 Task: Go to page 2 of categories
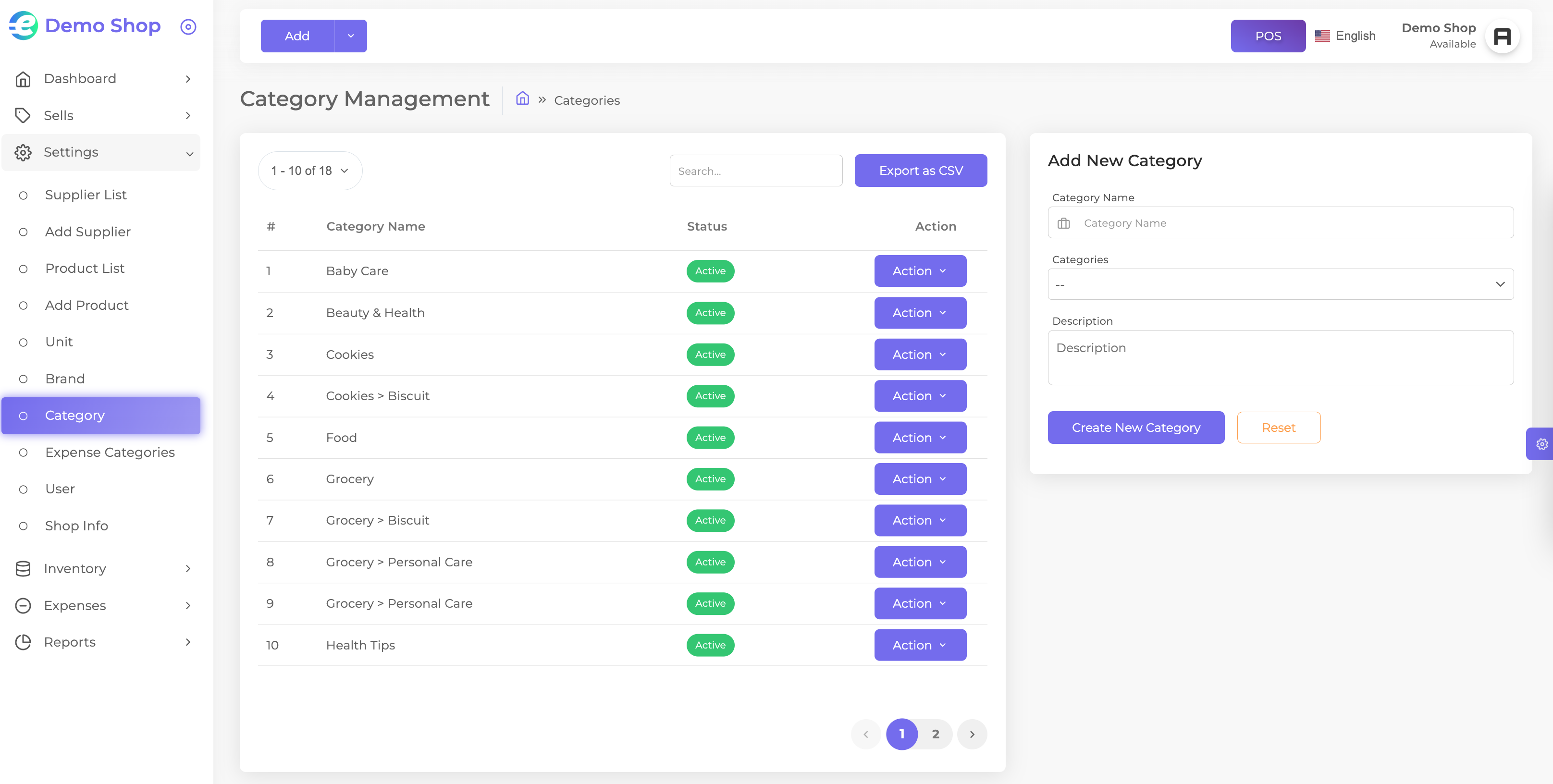point(935,734)
